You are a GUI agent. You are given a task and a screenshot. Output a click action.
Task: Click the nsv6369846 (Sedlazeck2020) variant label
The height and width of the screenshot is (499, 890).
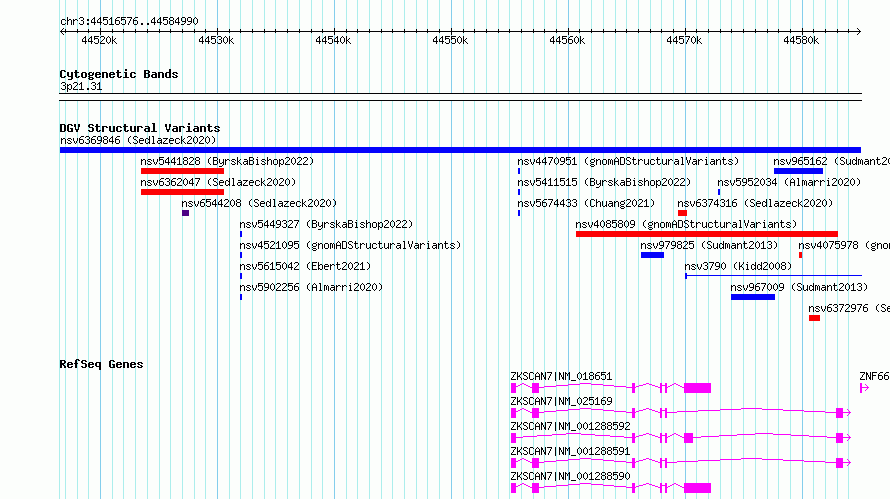point(138,140)
